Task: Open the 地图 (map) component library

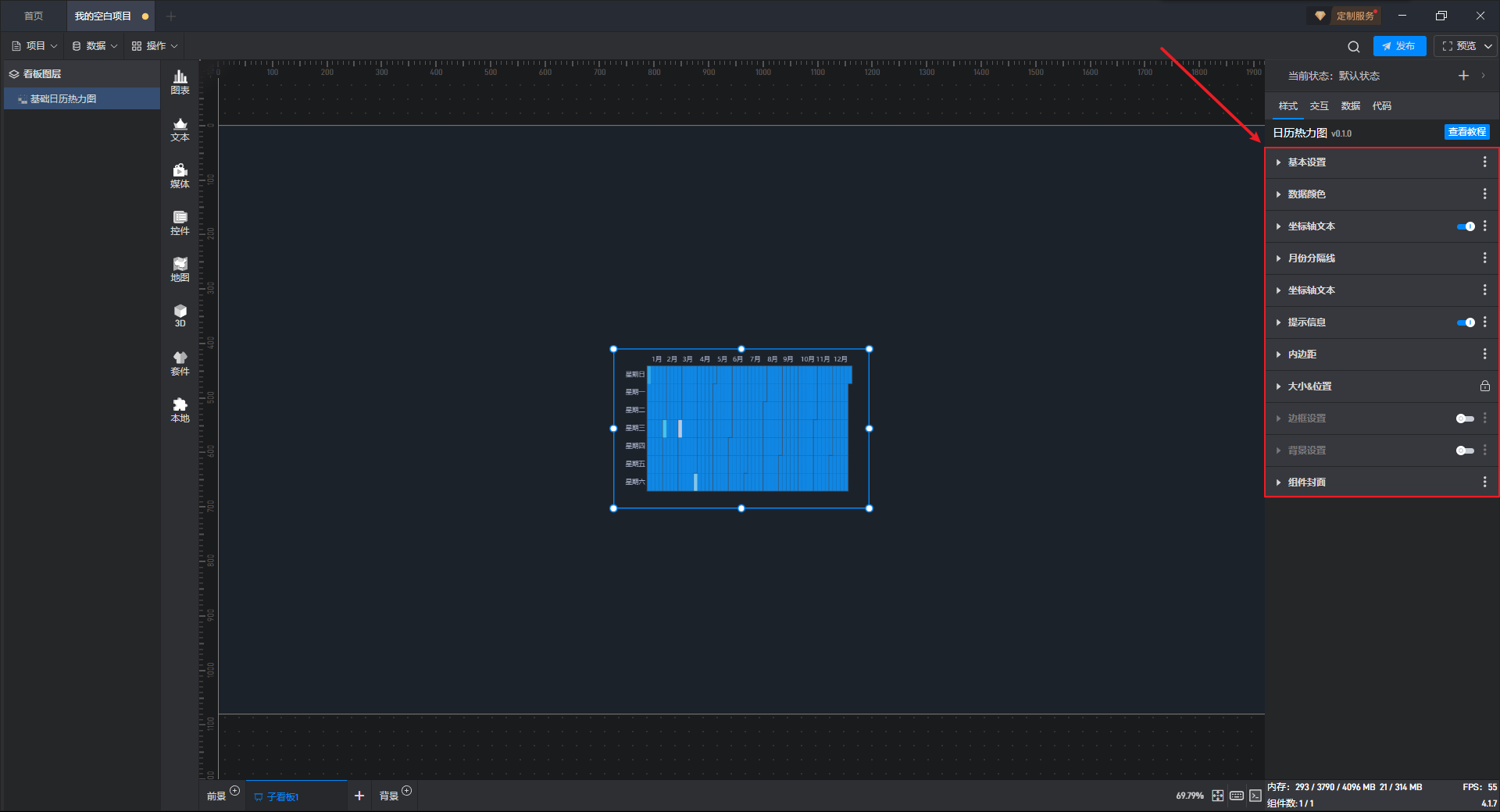Action: (x=180, y=269)
